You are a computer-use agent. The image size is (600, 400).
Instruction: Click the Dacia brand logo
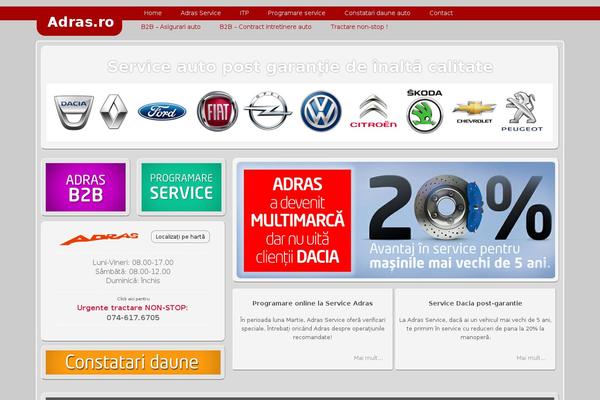click(73, 112)
